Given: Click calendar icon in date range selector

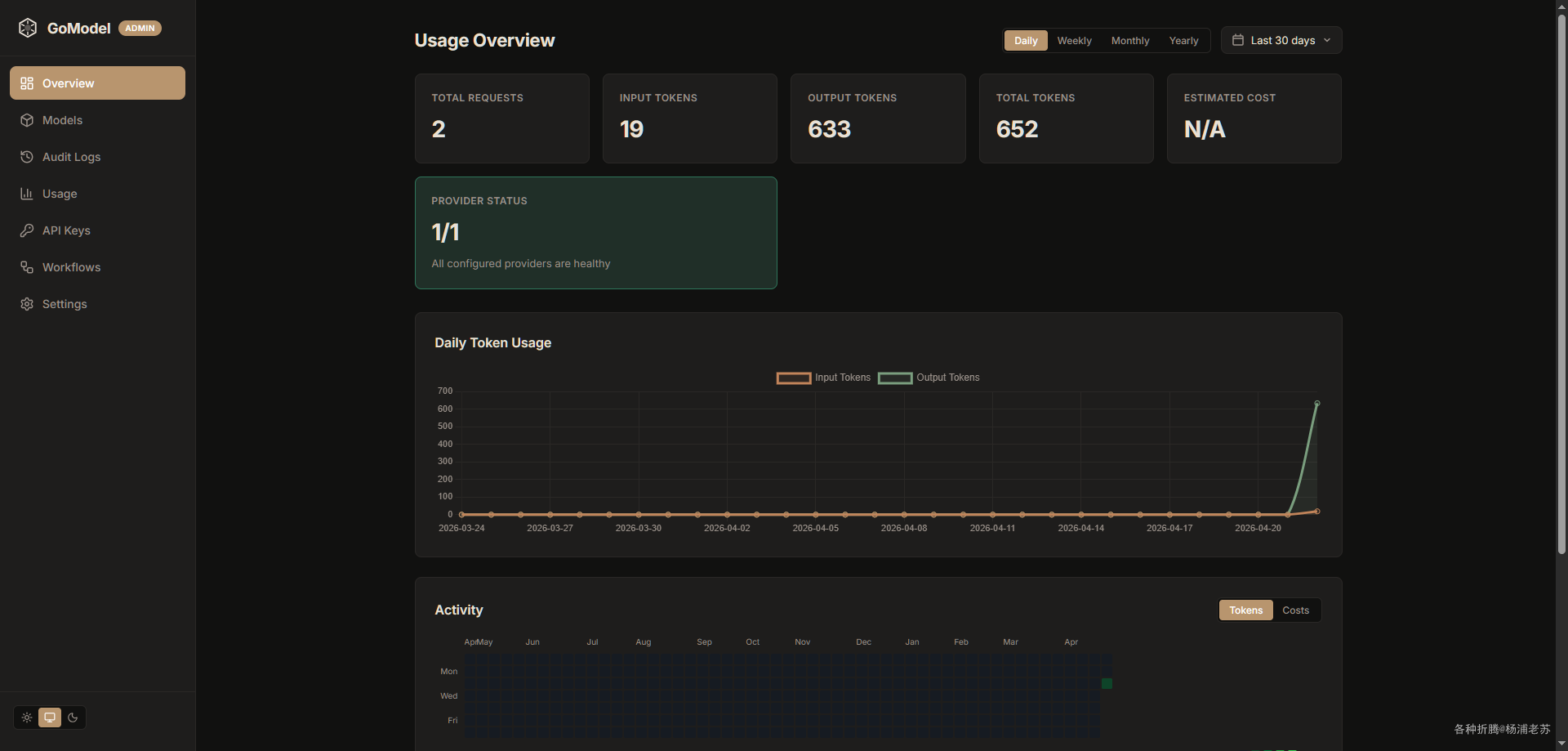Looking at the screenshot, I should 1237,40.
